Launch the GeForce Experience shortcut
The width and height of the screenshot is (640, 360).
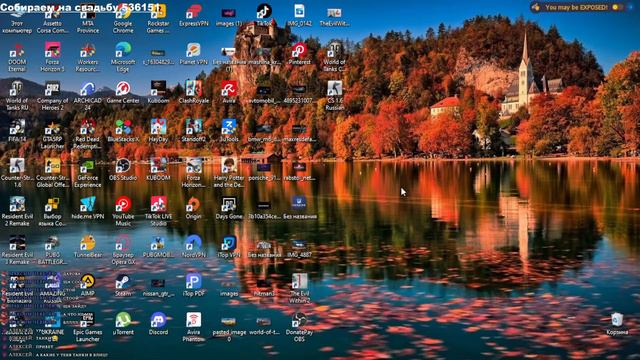[x=88, y=173]
